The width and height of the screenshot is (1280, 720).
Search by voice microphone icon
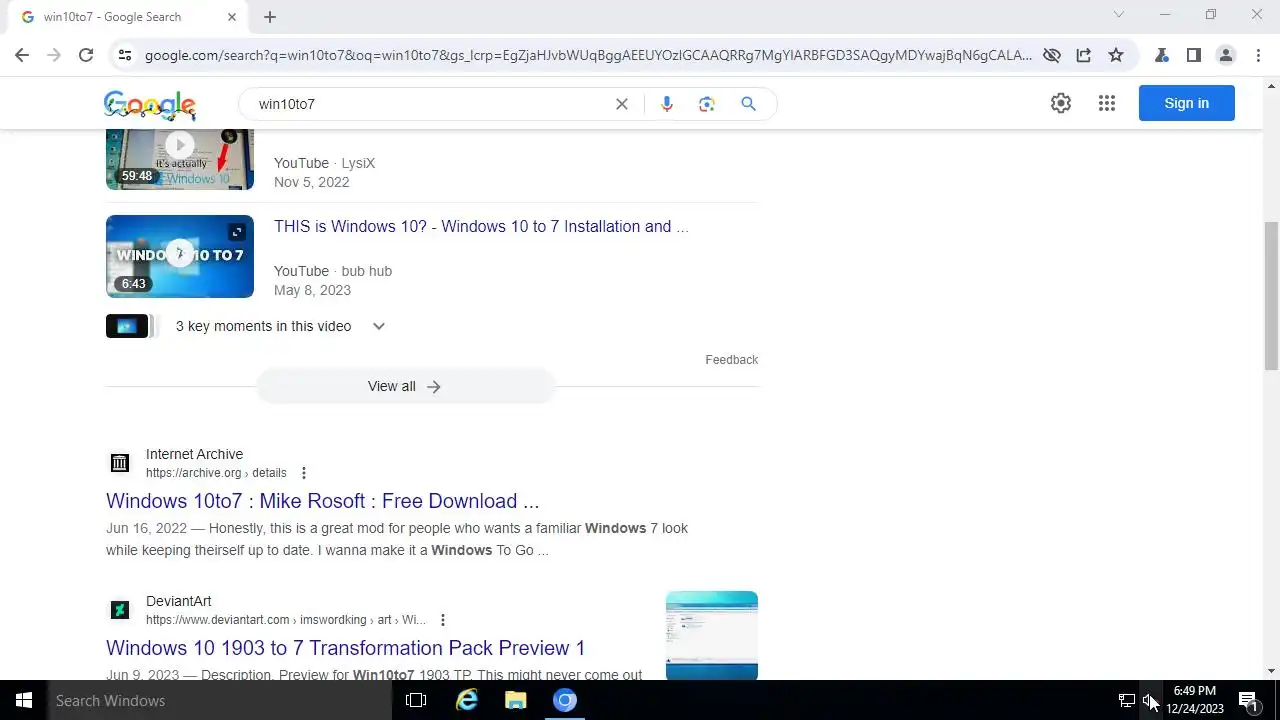click(x=667, y=104)
